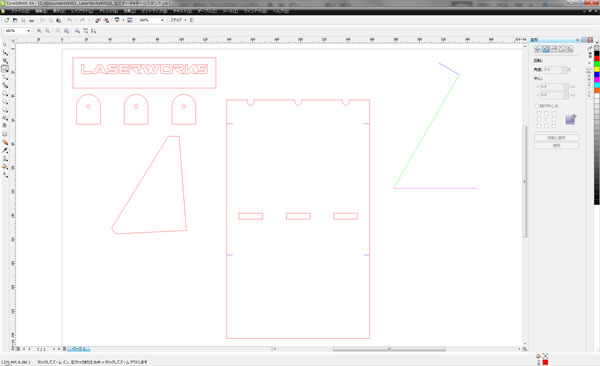
Task: Click the Paste icon in toolbar
Action: (x=59, y=20)
